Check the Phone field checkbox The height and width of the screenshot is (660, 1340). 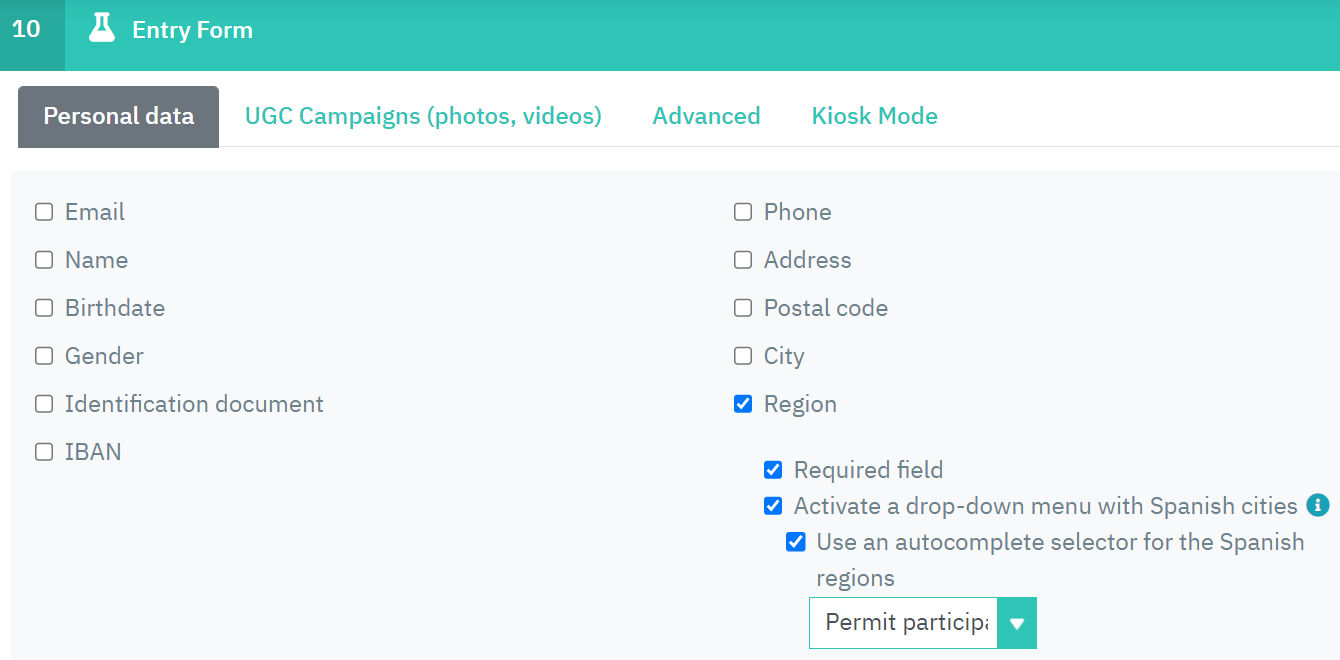click(x=743, y=212)
